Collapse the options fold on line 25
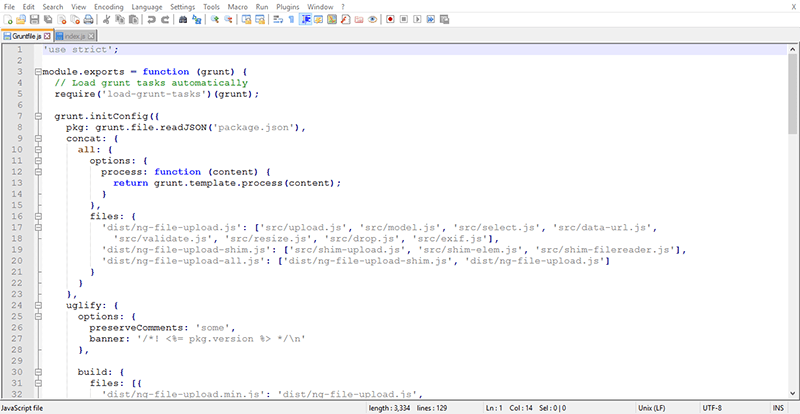 pos(38,316)
